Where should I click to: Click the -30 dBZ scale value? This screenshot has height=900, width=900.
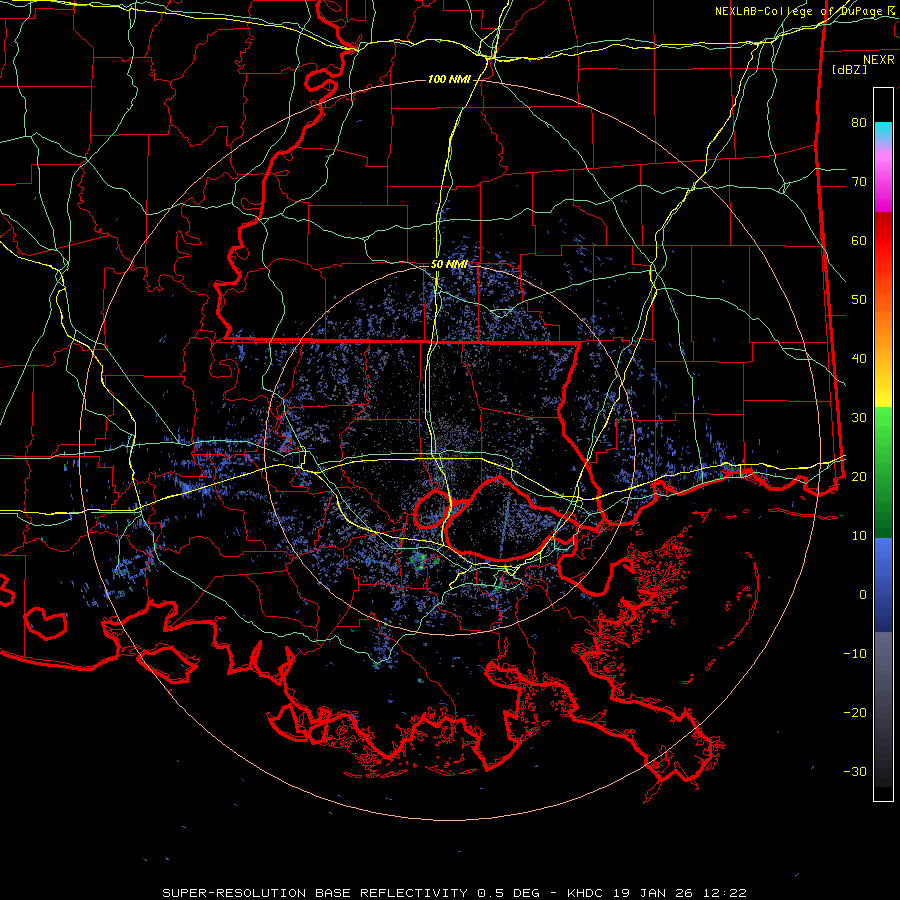[x=855, y=772]
